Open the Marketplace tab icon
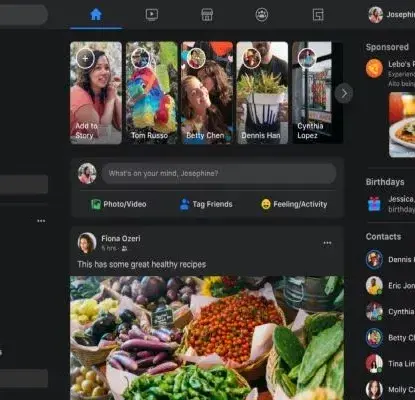The width and height of the screenshot is (415, 400). 207,15
